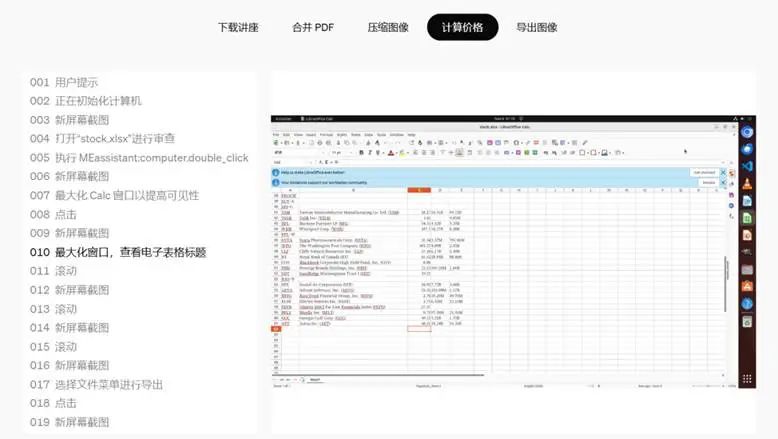Select step 009 新屏幕截图
This screenshot has width=778, height=439.
[69, 234]
